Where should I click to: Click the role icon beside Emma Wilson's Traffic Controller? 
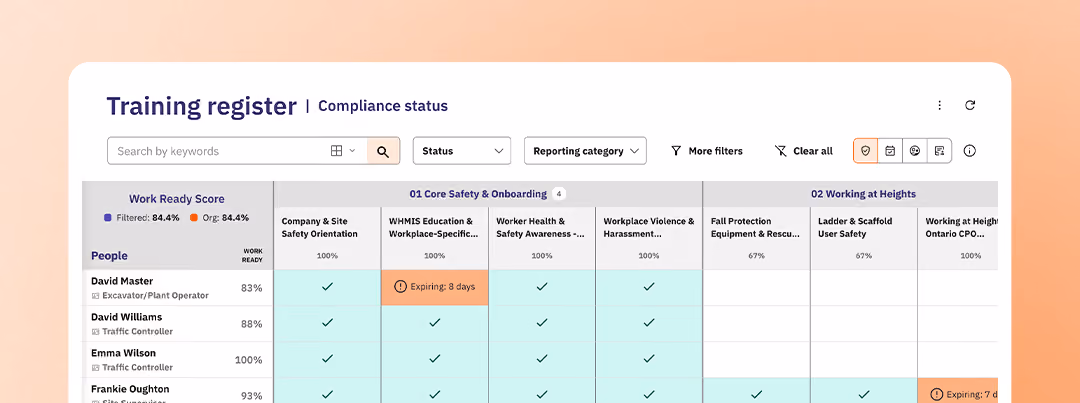coord(95,367)
